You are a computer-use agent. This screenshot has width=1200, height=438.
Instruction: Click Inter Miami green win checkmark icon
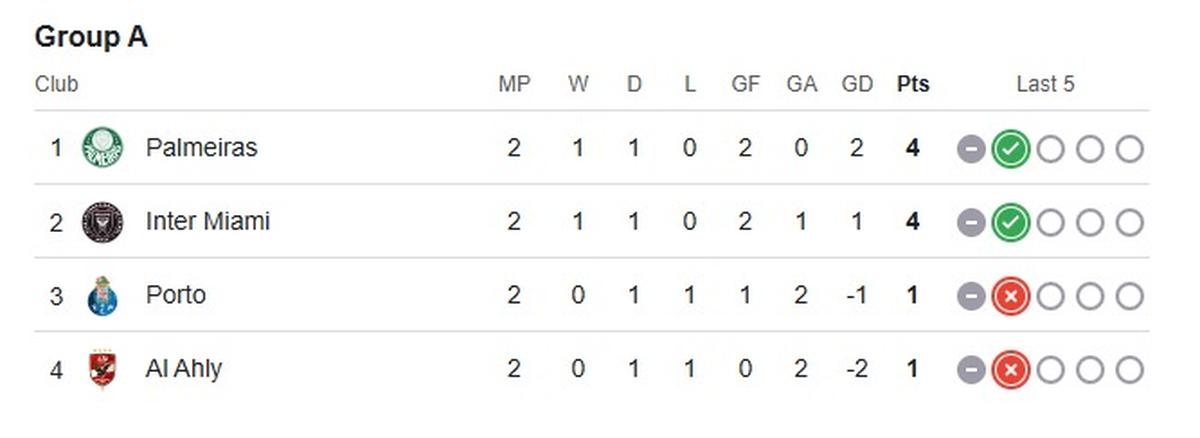(x=1011, y=223)
